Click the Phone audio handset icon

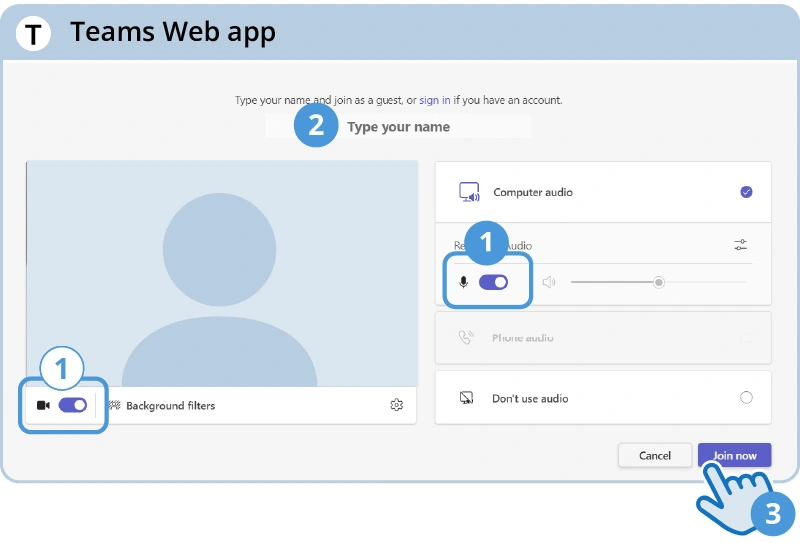466,337
